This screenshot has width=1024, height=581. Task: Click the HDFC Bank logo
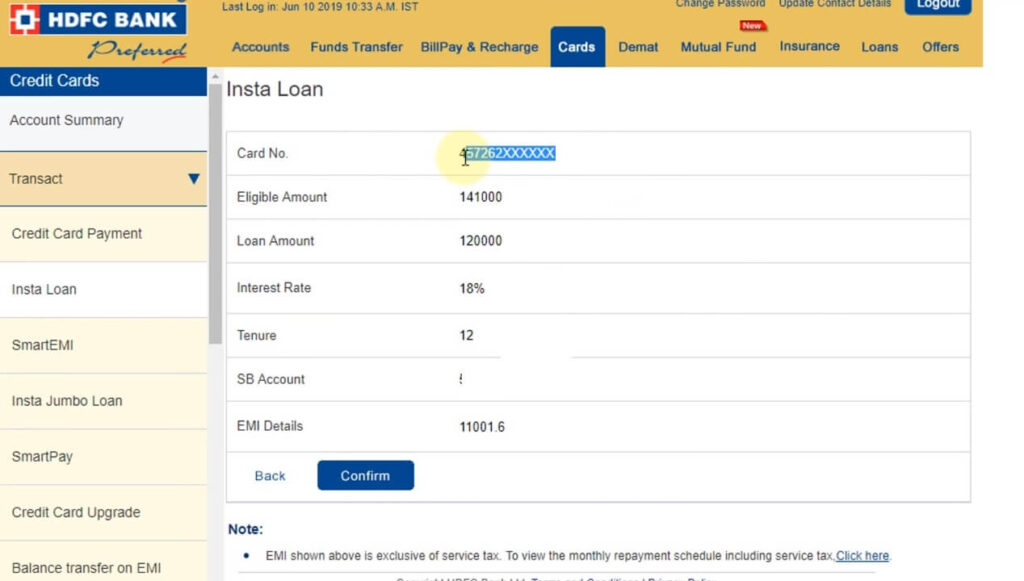pyautogui.click(x=98, y=20)
